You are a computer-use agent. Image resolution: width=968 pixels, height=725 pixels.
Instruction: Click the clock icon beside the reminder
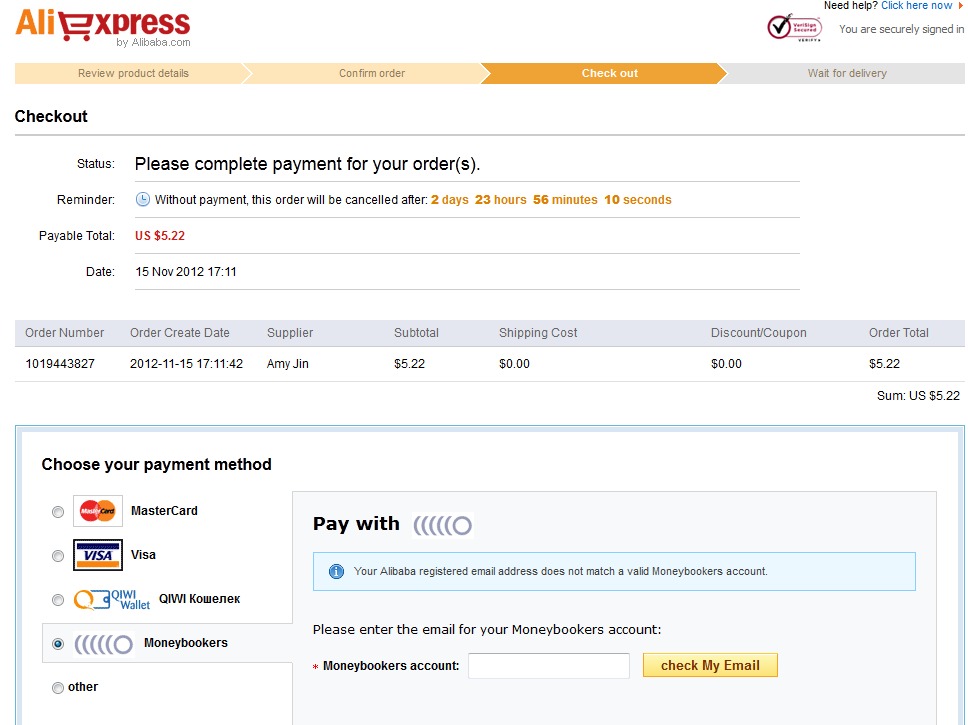pos(143,199)
